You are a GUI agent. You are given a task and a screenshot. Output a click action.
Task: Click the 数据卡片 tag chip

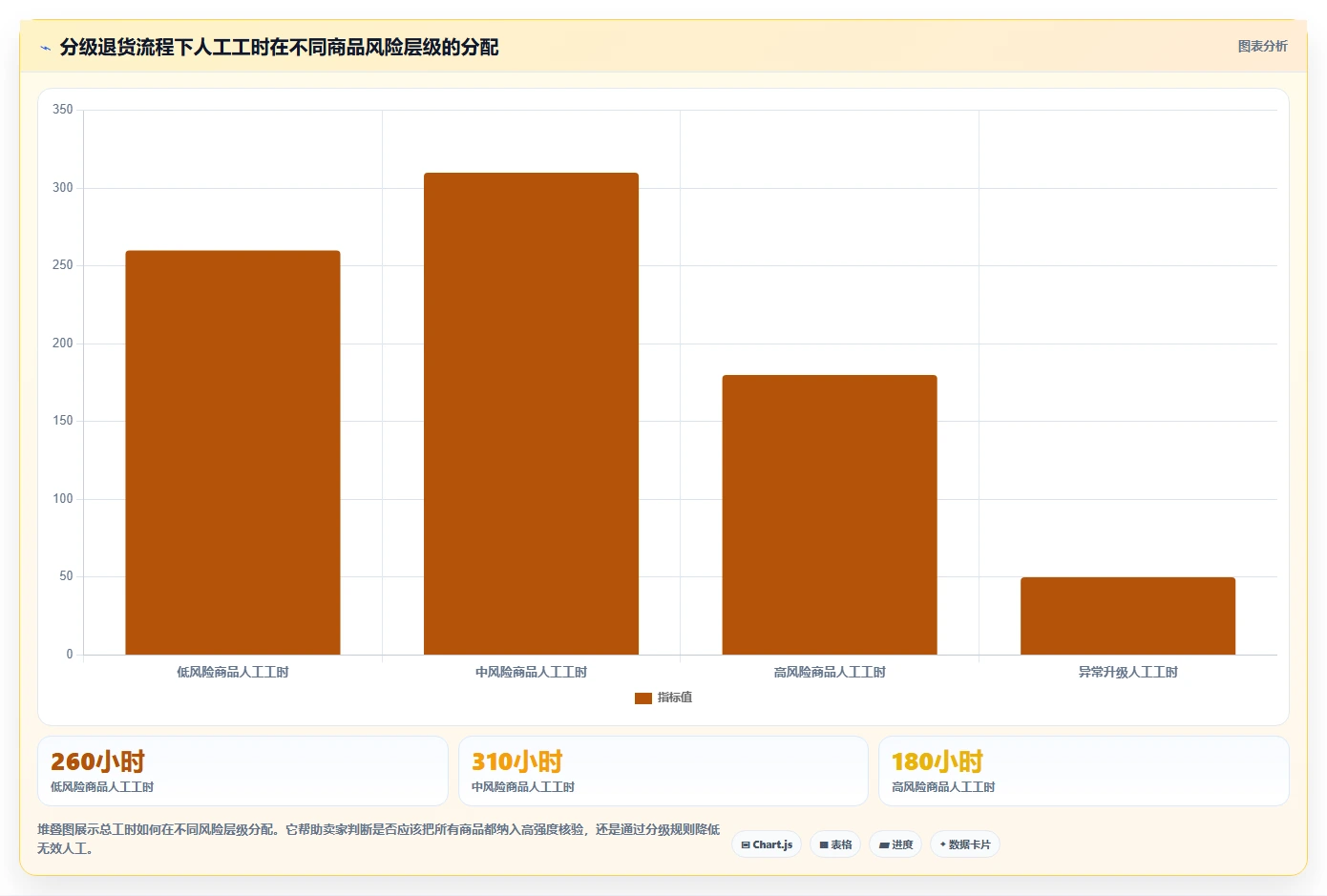pos(965,844)
